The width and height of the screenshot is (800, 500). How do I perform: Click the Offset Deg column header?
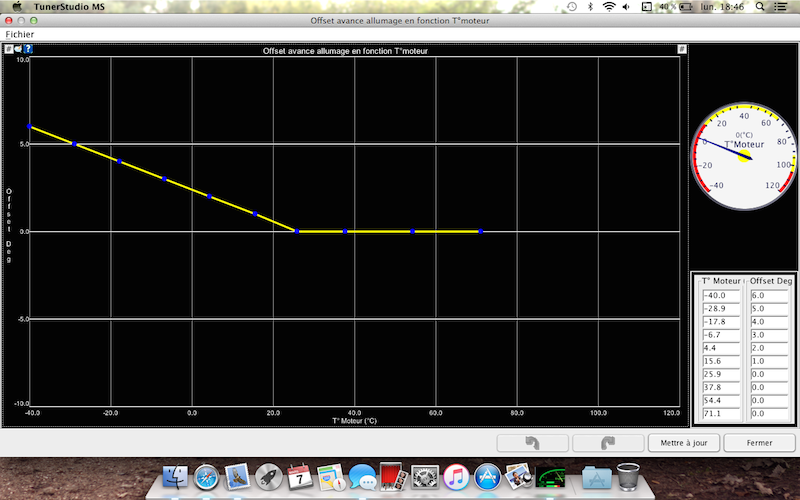pyautogui.click(x=771, y=281)
